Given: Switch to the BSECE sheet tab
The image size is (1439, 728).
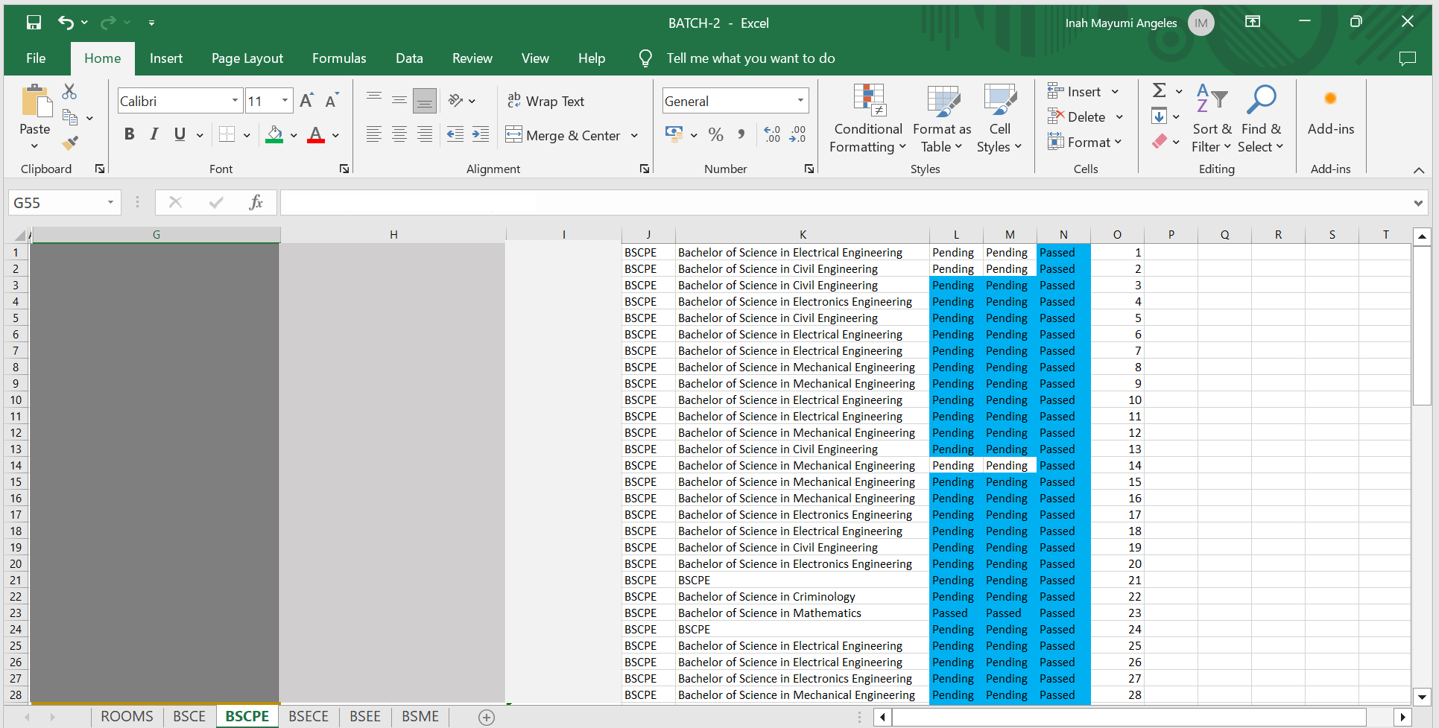Looking at the screenshot, I should (x=308, y=716).
